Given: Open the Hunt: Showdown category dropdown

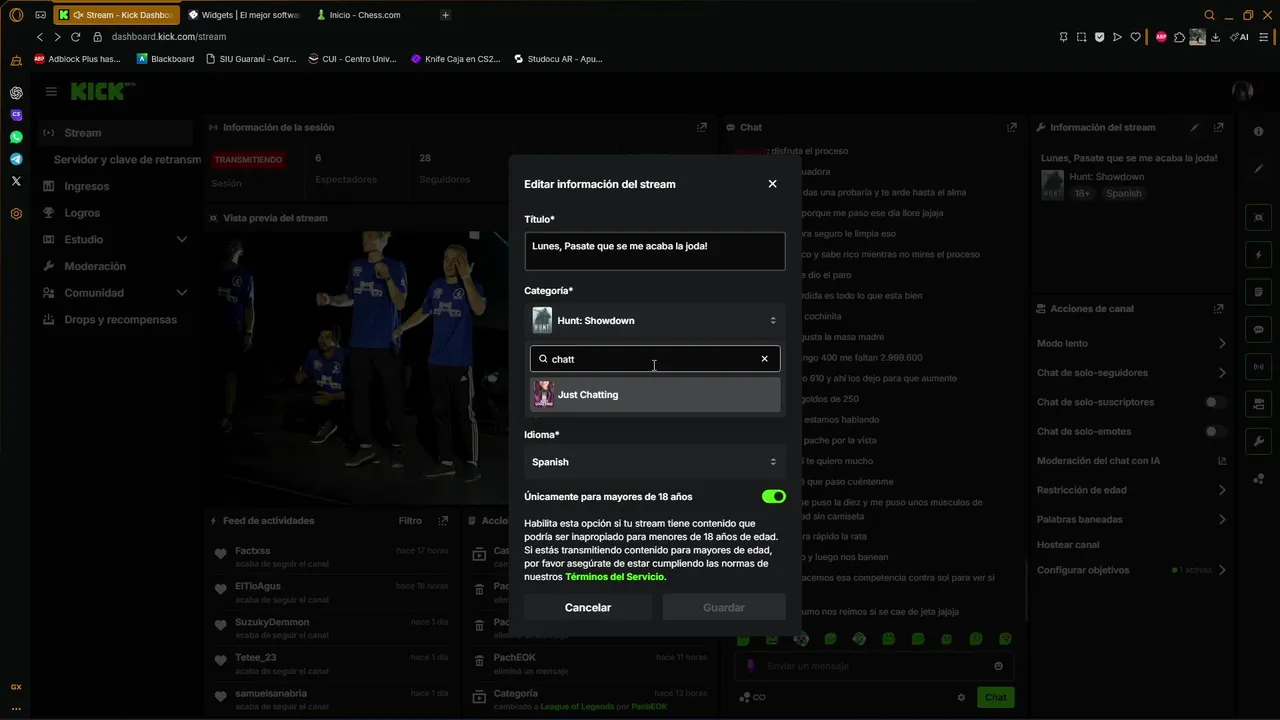Looking at the screenshot, I should (x=655, y=321).
